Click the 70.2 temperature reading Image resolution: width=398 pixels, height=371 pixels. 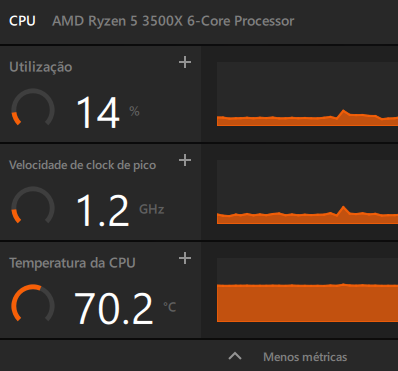coord(114,308)
